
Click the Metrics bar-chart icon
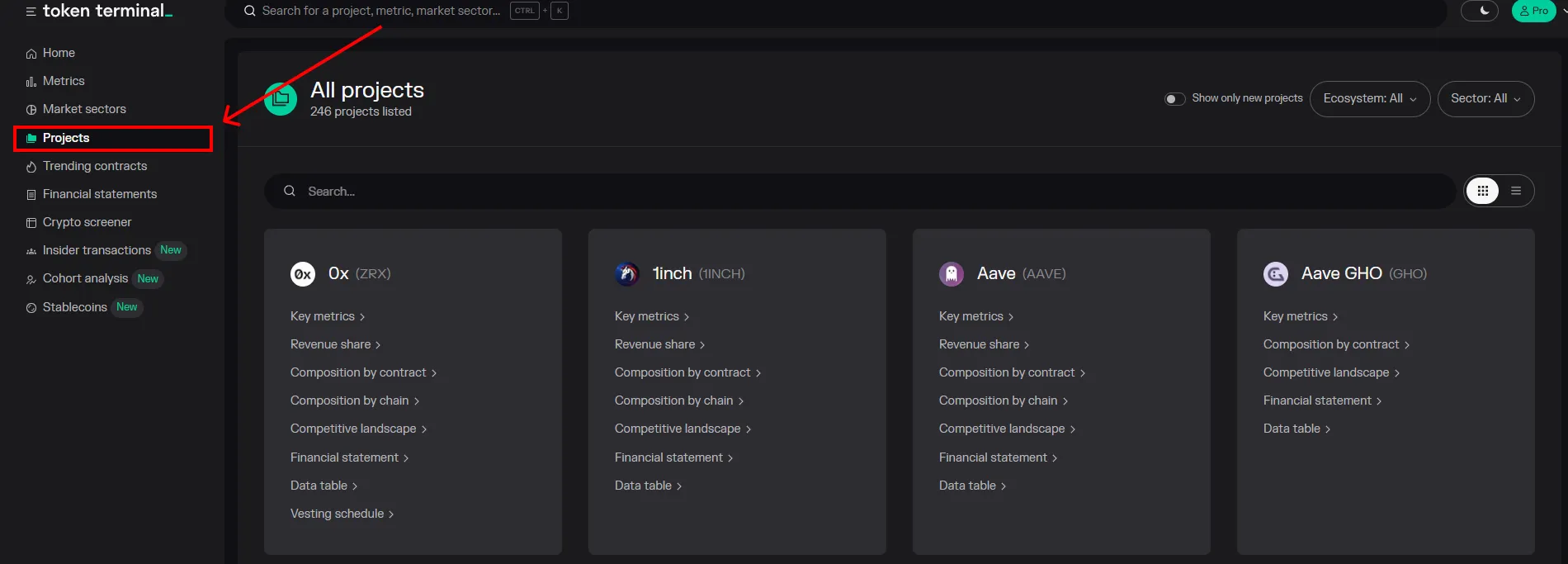coord(31,82)
